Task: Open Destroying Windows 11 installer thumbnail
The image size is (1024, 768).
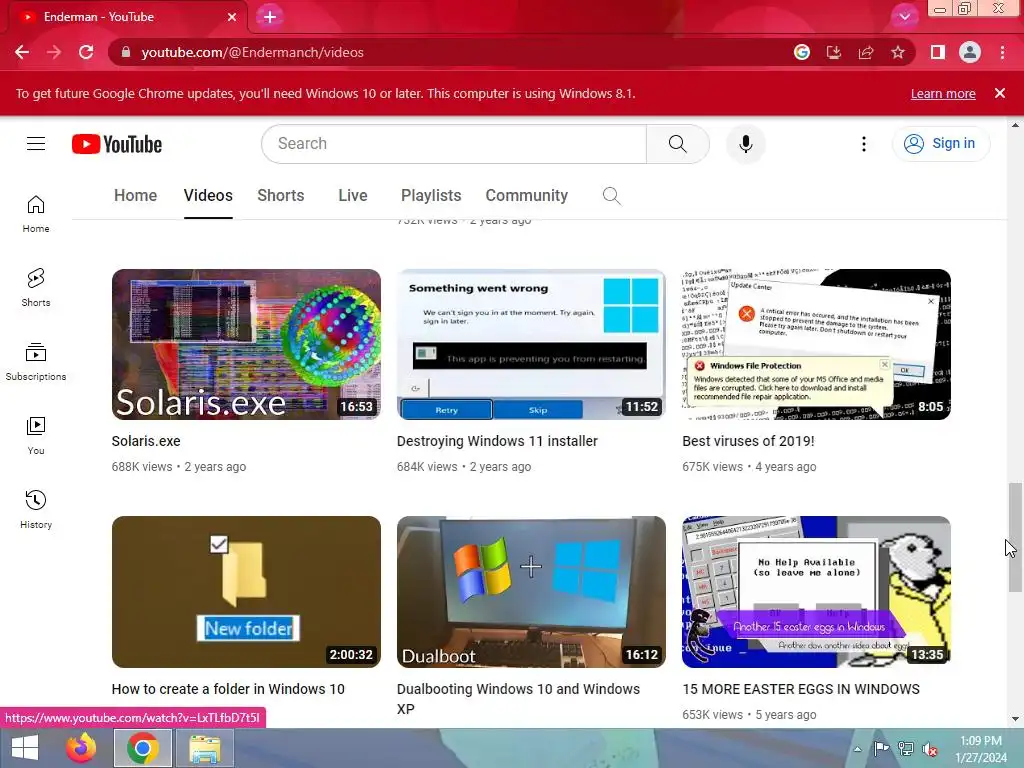Action: tap(531, 344)
